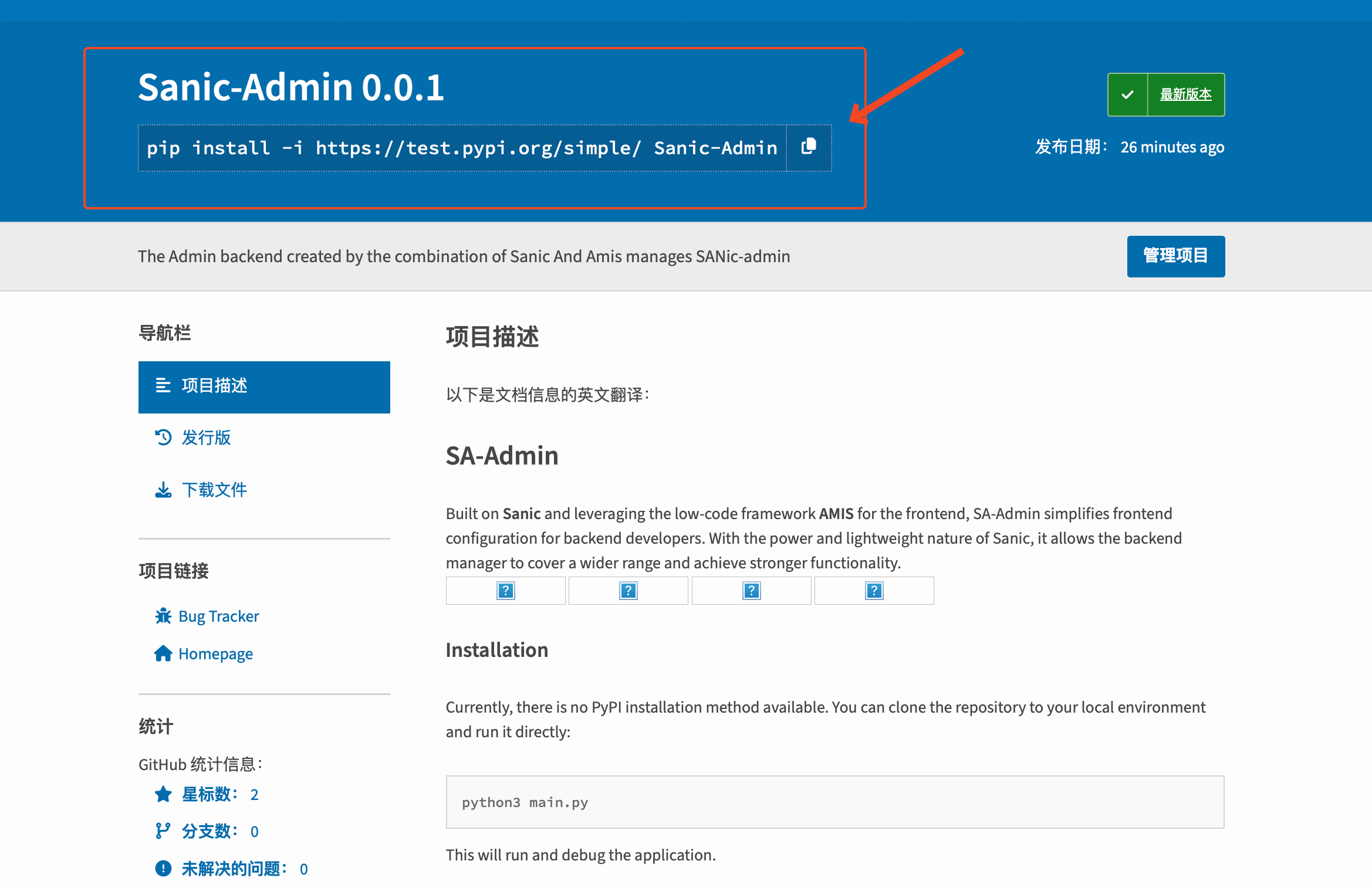Open the 发行版 releases tab
This screenshot has height=888, width=1372.
tap(206, 438)
